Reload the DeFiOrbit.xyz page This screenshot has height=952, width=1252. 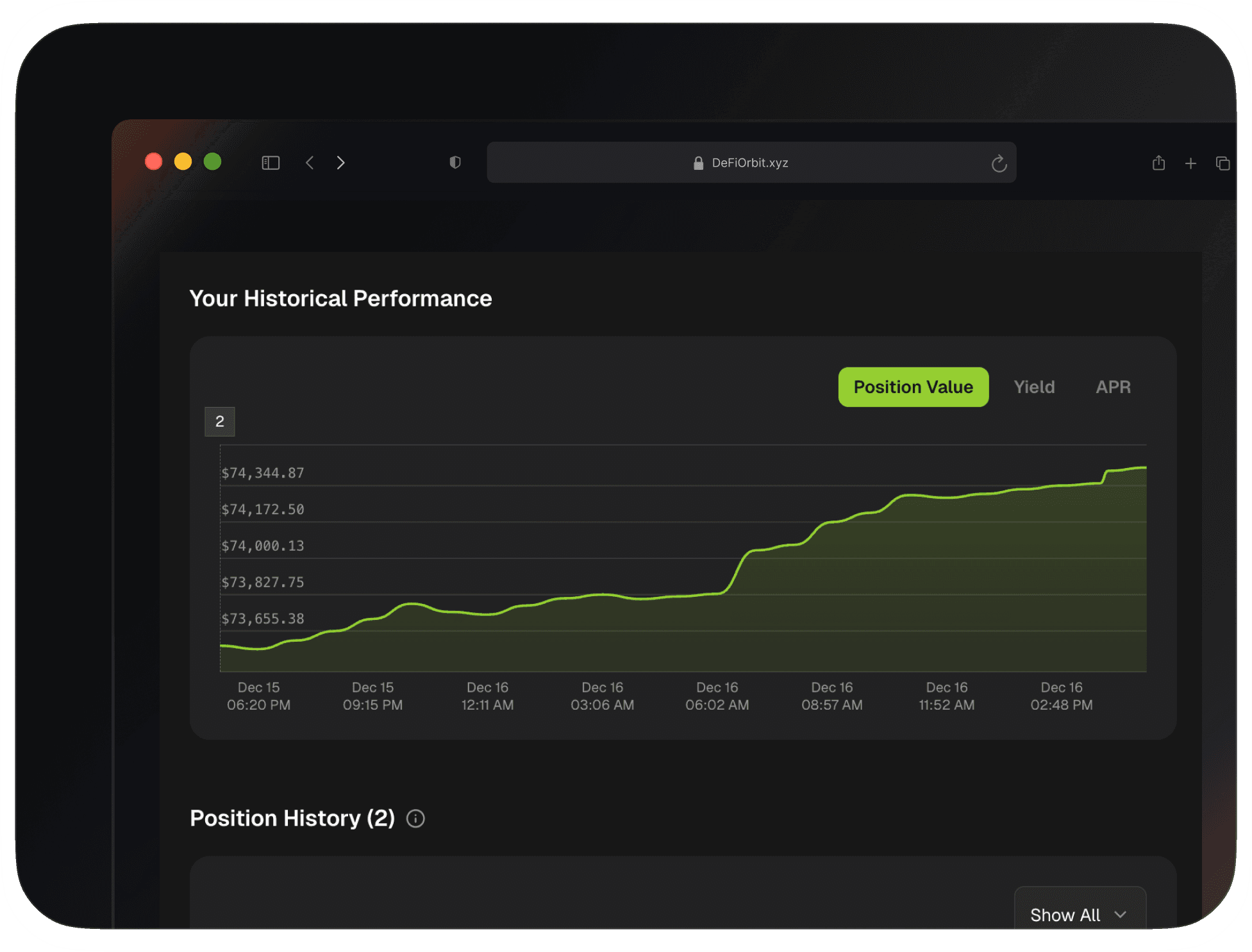click(998, 163)
